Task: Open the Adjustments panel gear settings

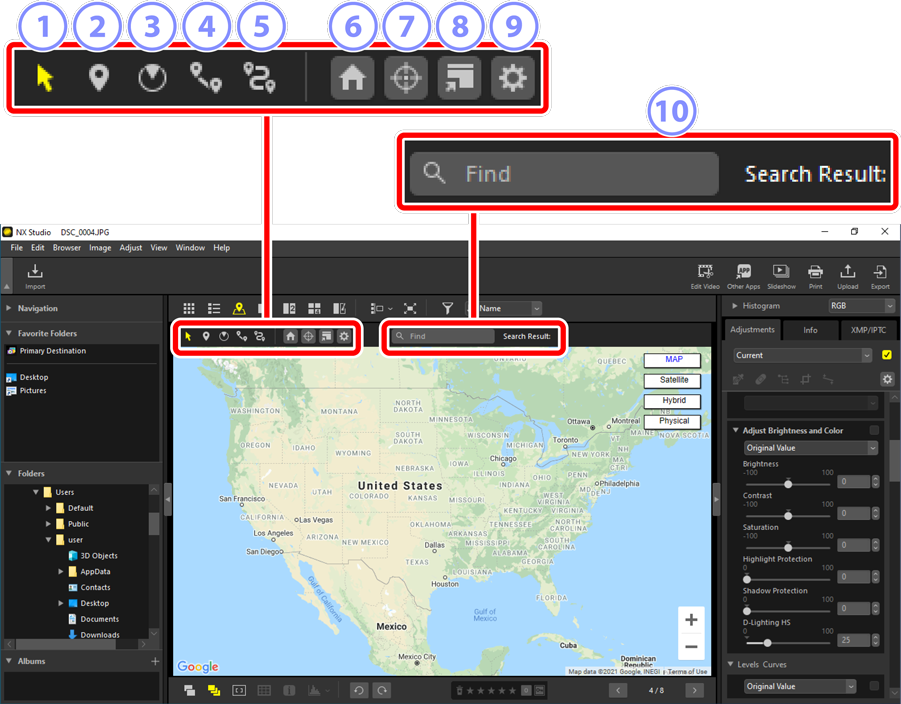Action: tap(887, 379)
